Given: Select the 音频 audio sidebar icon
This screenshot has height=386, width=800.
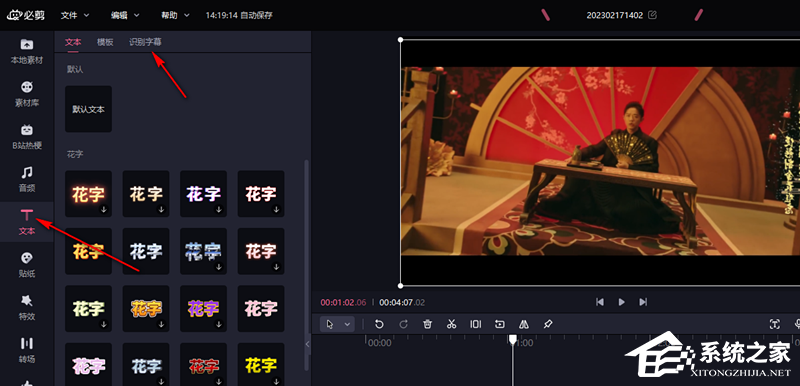Looking at the screenshot, I should click(27, 179).
